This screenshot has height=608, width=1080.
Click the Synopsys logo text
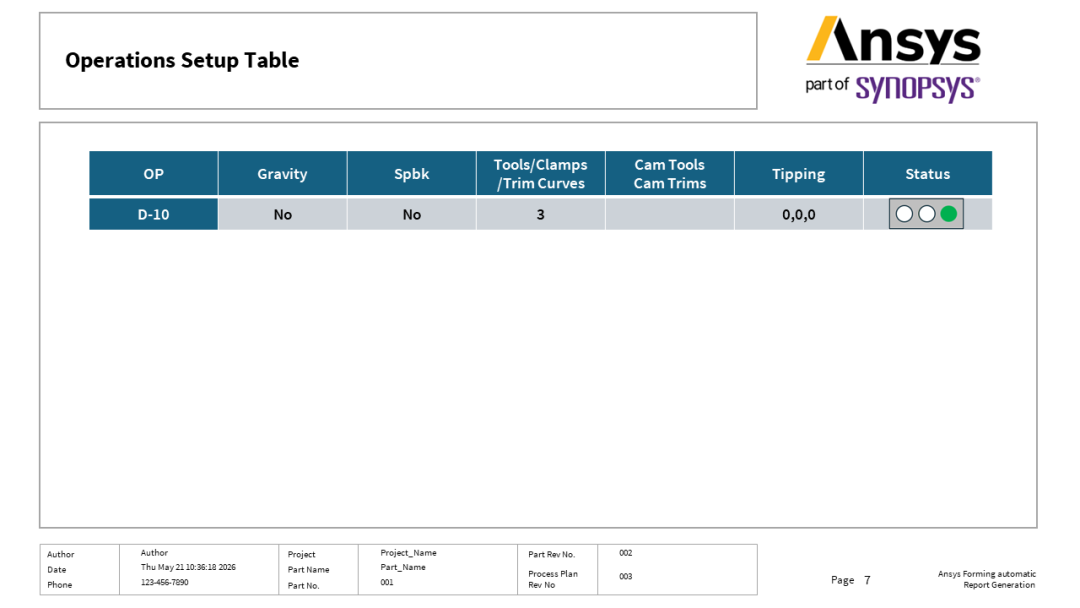(x=917, y=89)
